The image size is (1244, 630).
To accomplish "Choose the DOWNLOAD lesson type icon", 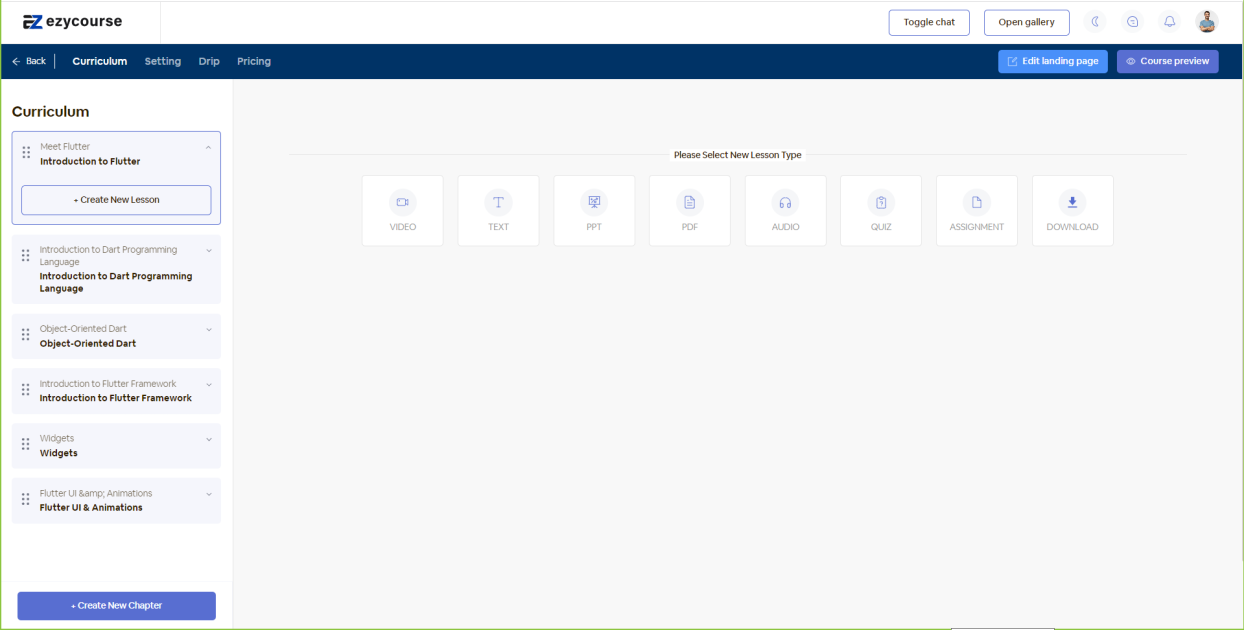I will pos(1072,203).
